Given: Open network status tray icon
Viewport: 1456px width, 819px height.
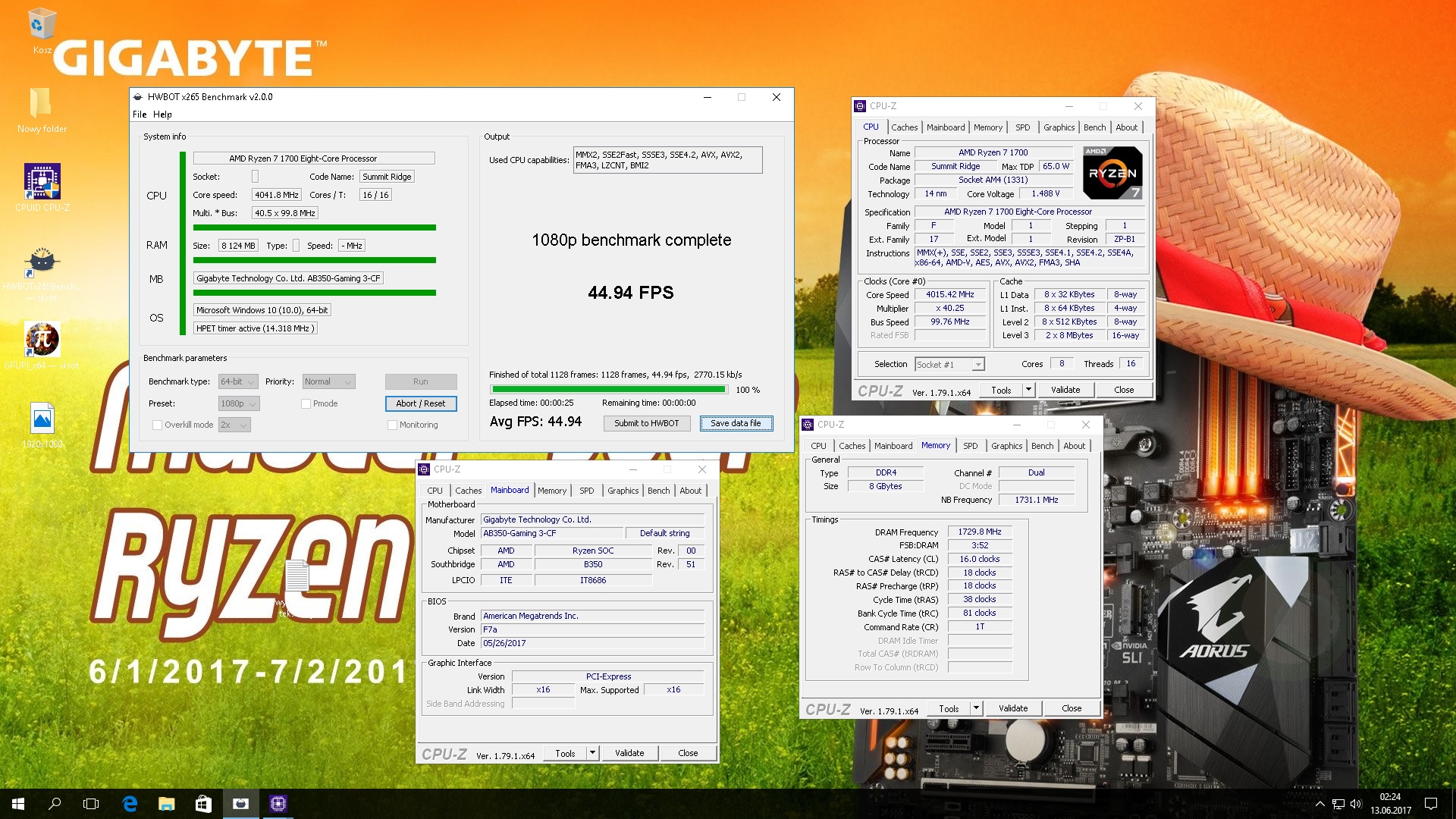Looking at the screenshot, I should tap(1338, 804).
